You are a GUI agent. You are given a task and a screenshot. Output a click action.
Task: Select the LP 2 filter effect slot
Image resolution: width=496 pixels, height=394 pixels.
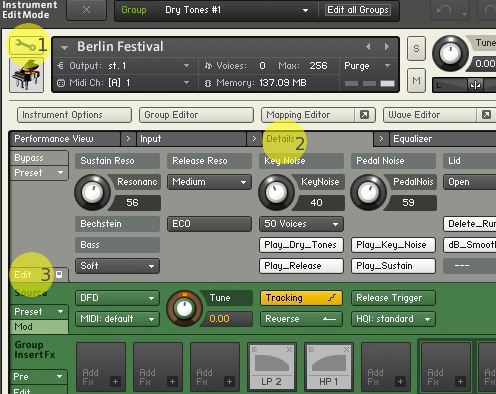point(272,367)
